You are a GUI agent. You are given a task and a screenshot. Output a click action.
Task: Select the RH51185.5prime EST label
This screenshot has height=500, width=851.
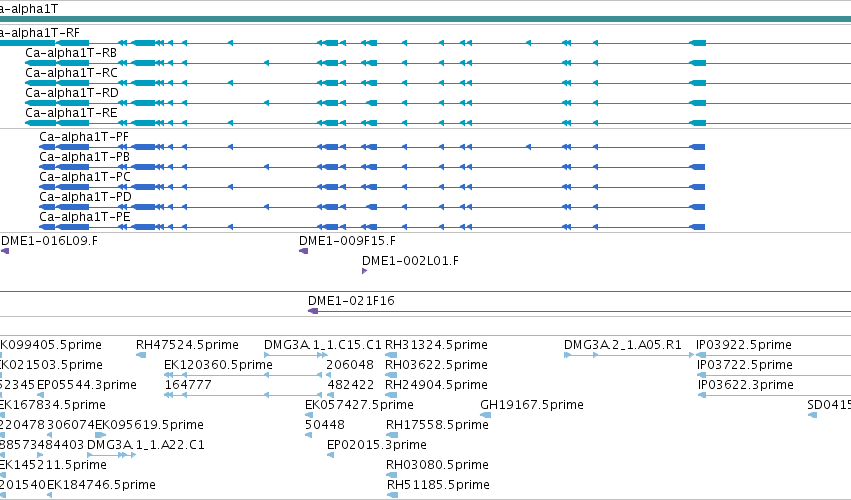coord(439,485)
